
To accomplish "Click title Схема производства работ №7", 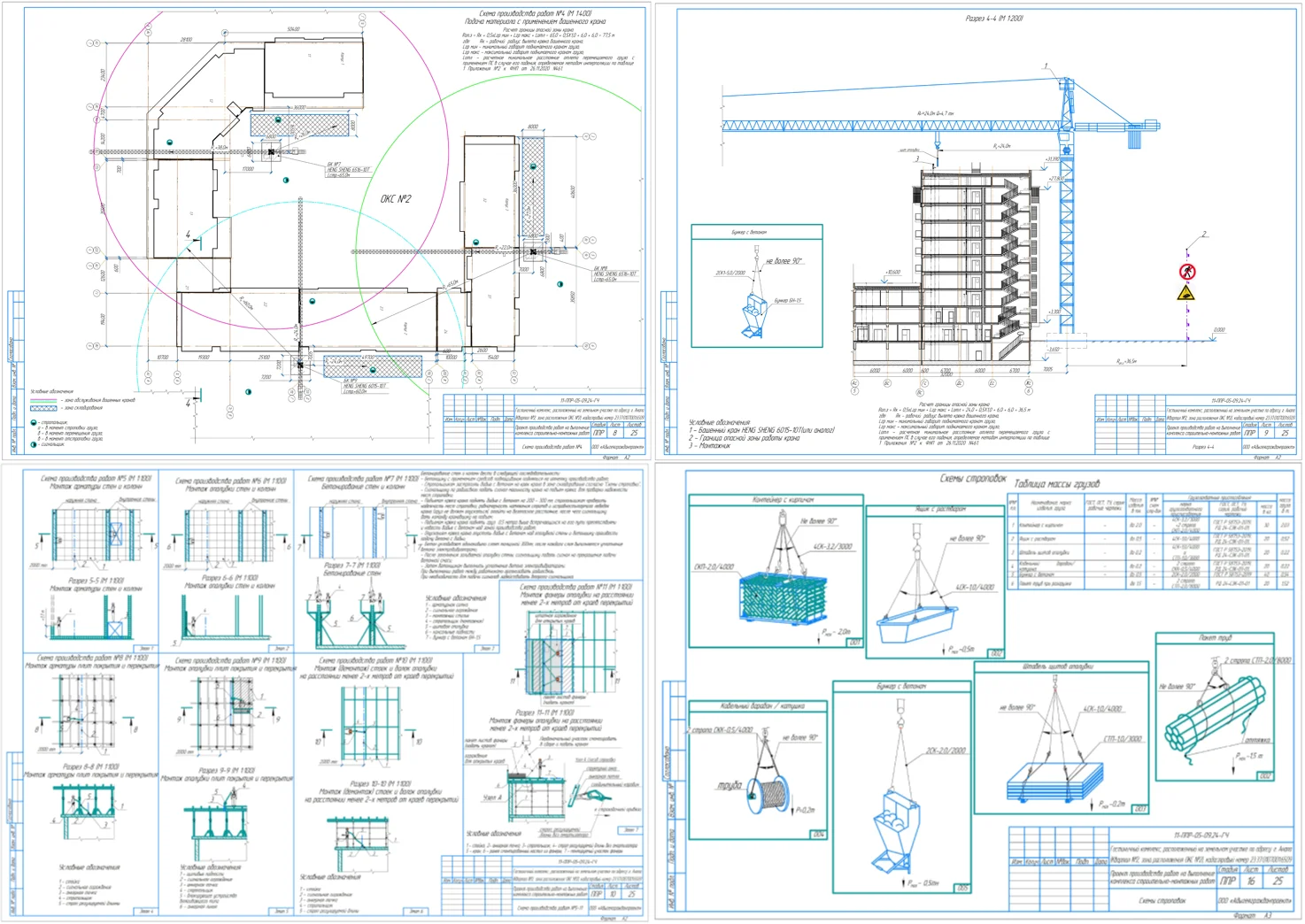I will coord(363,478).
